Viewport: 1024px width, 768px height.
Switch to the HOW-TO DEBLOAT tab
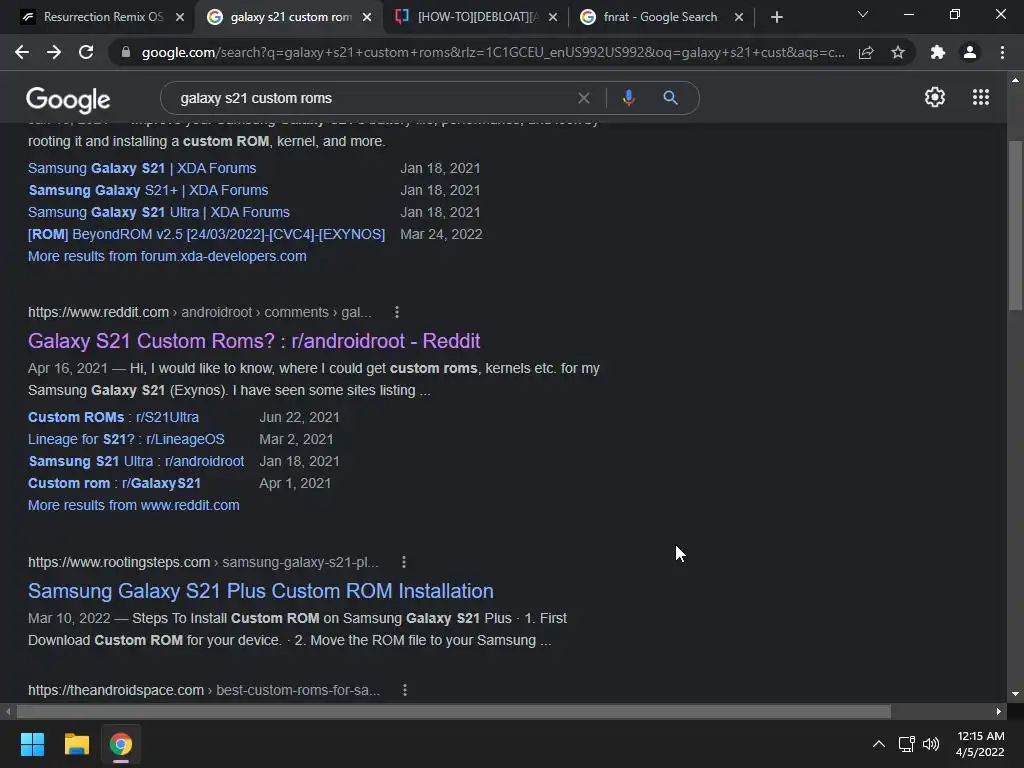[478, 17]
